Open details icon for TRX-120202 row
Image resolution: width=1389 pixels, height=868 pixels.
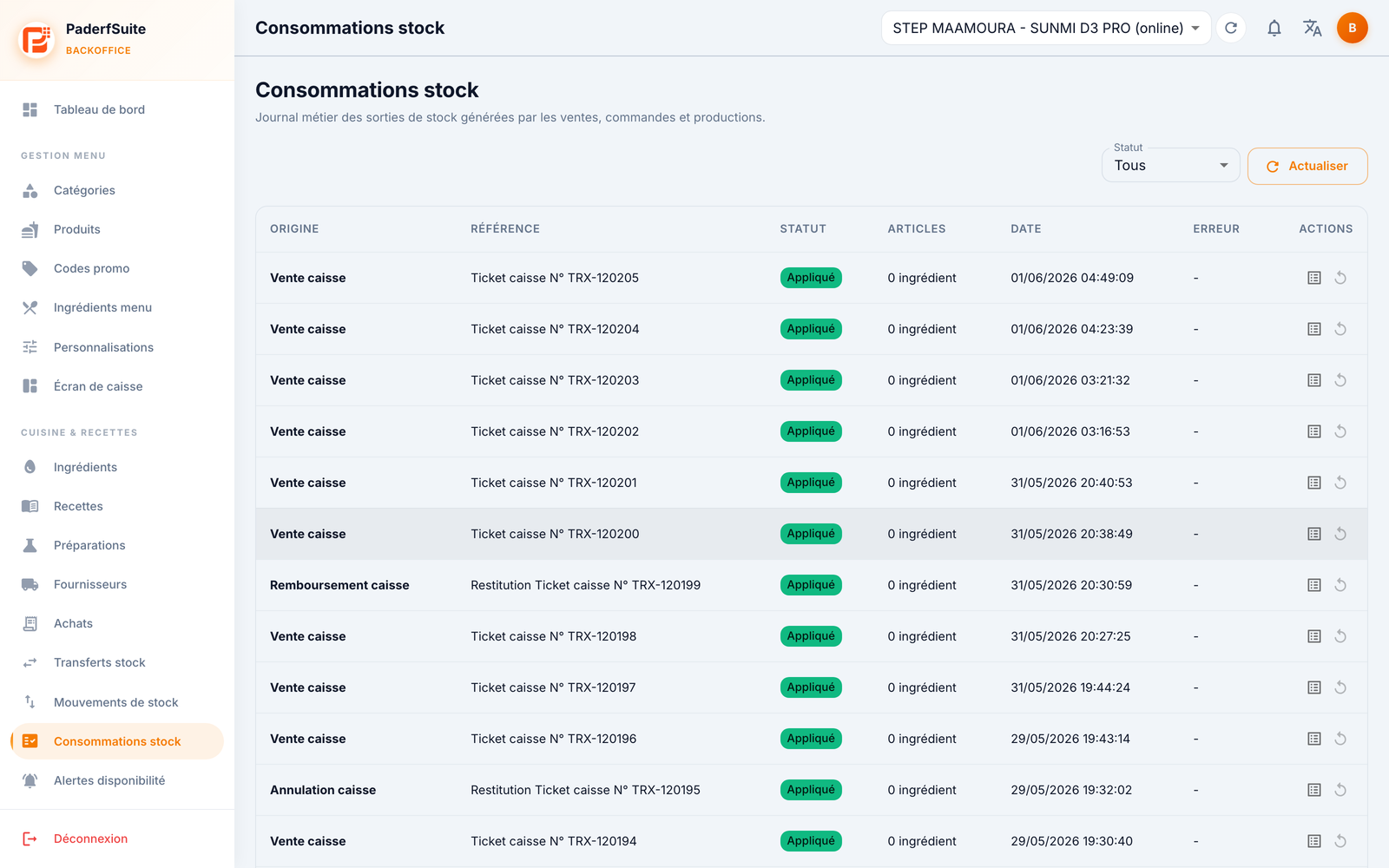point(1314,431)
